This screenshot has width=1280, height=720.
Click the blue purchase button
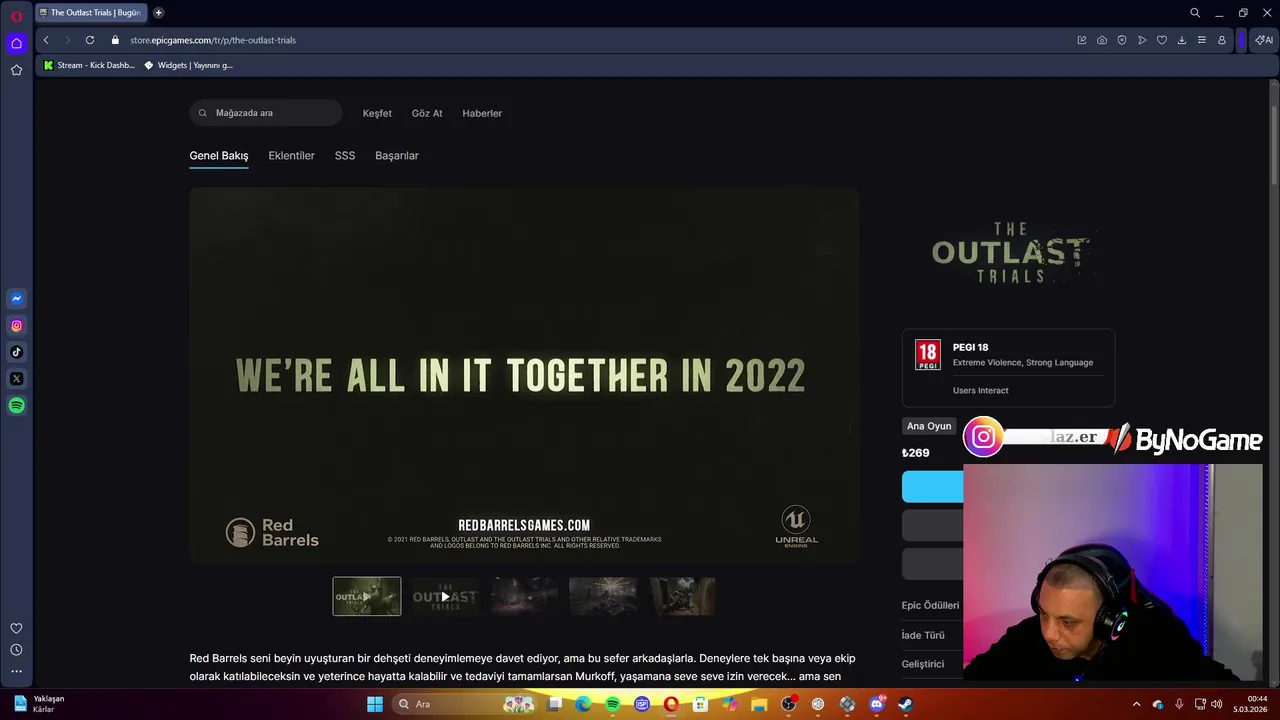[933, 487]
